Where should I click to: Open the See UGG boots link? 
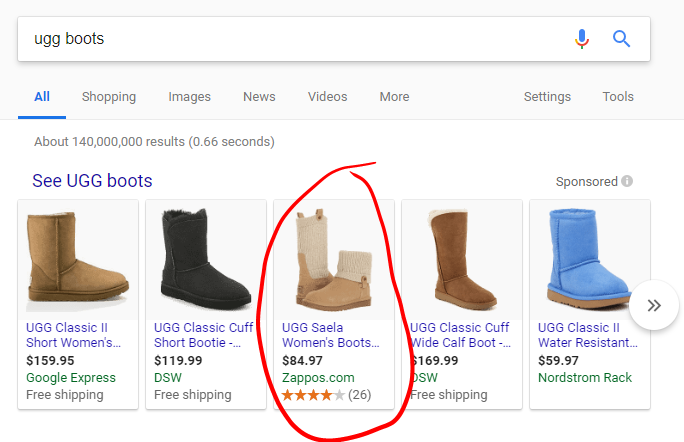coord(92,181)
